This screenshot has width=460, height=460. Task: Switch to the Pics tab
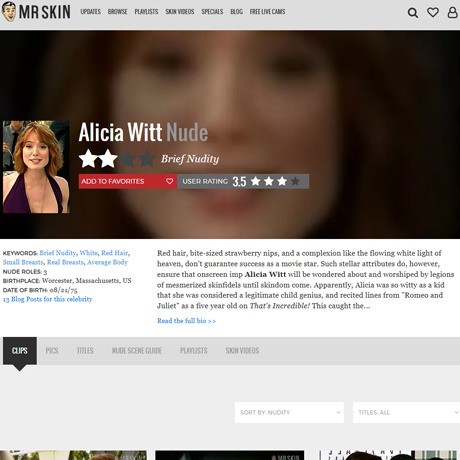pos(52,351)
